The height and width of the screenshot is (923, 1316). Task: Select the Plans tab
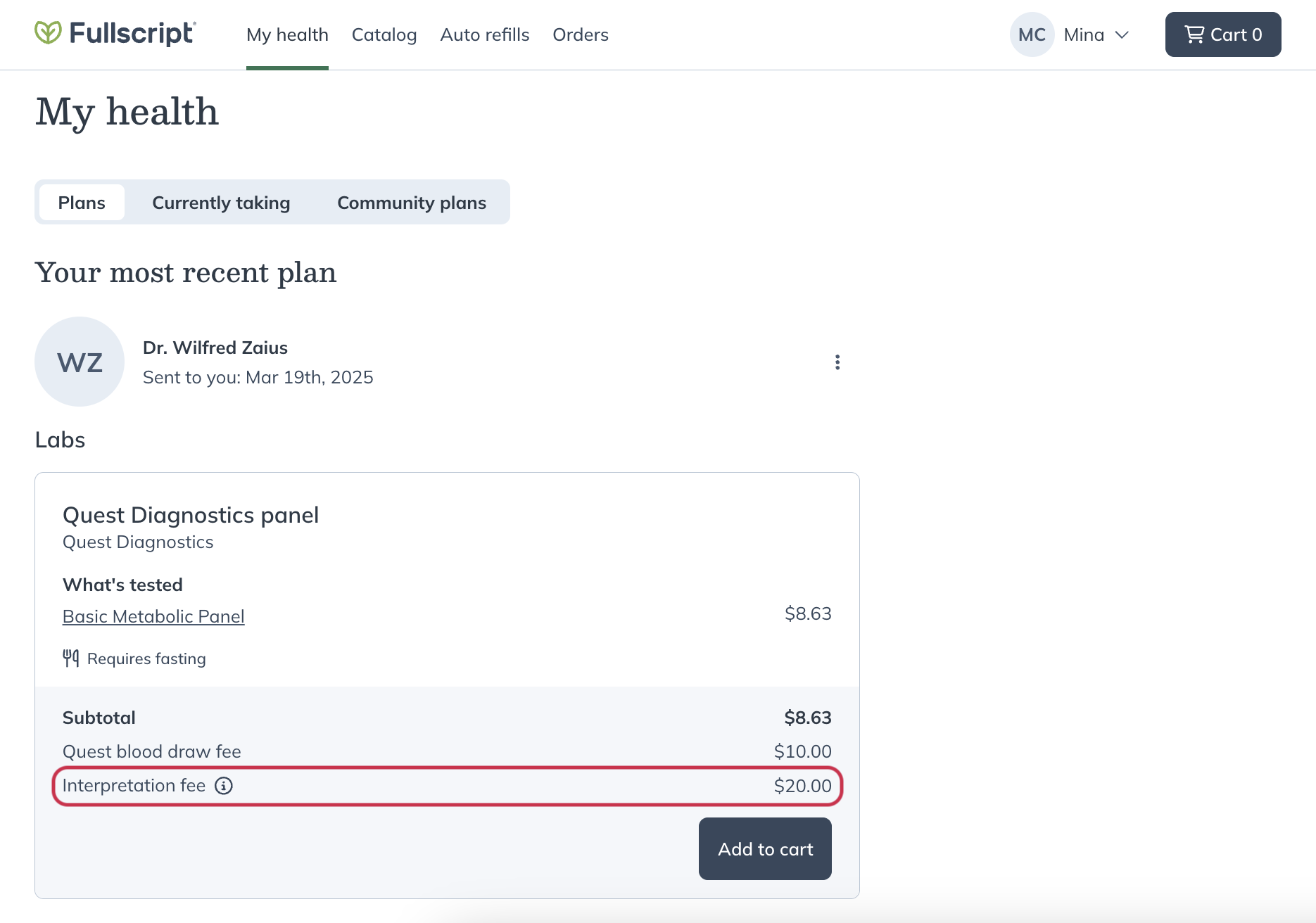coord(82,202)
